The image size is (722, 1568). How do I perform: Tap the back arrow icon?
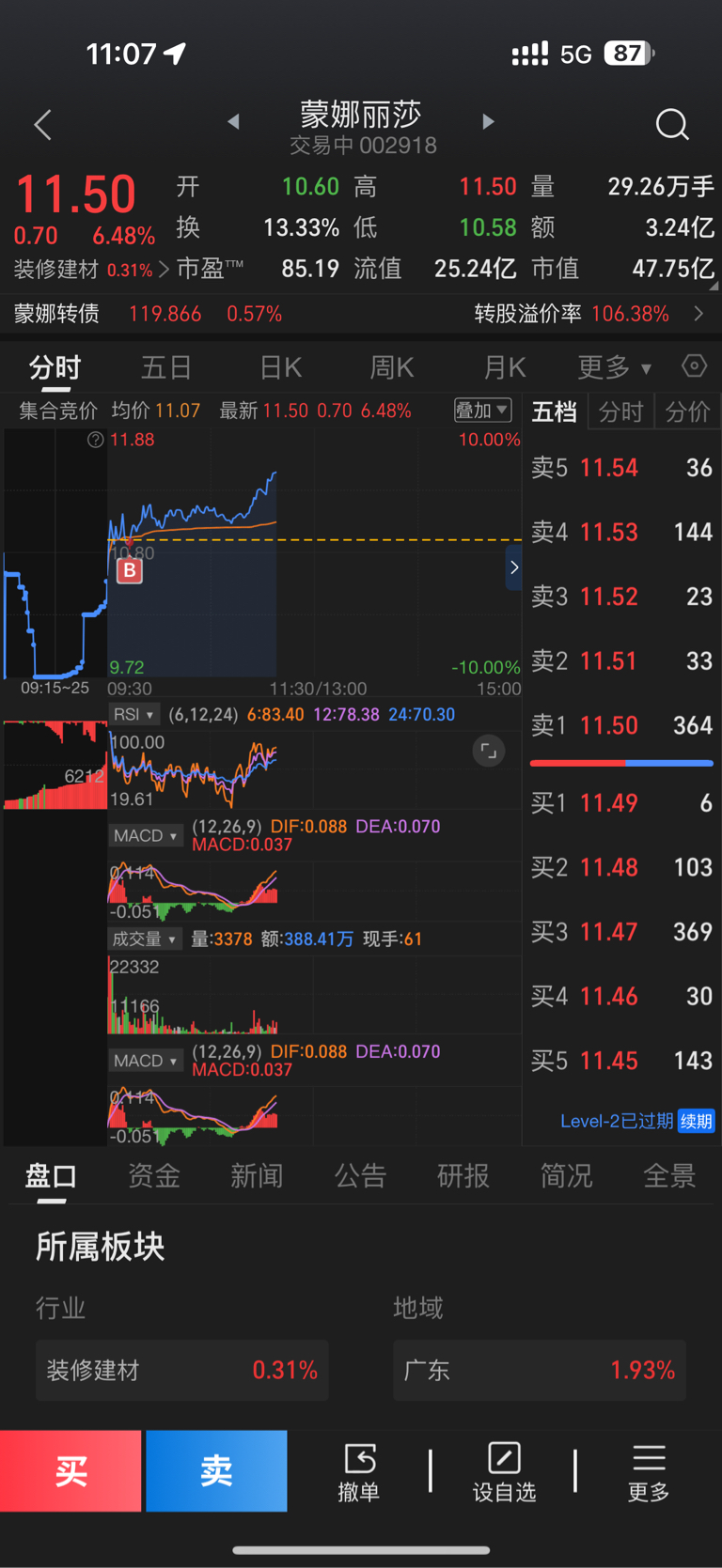point(42,124)
